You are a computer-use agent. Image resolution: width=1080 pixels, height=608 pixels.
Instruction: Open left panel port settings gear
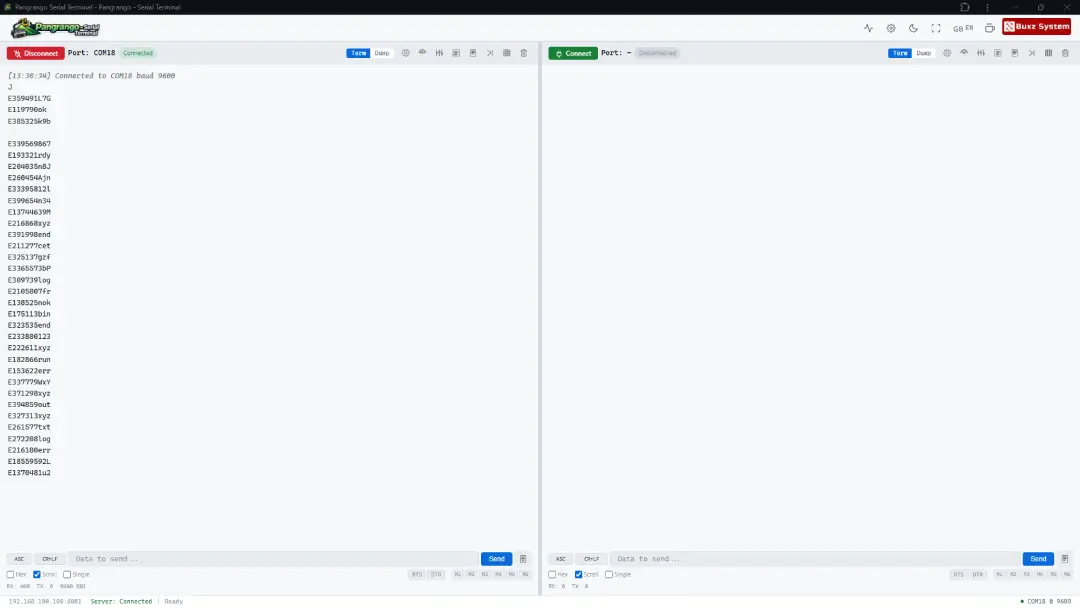(x=406, y=53)
